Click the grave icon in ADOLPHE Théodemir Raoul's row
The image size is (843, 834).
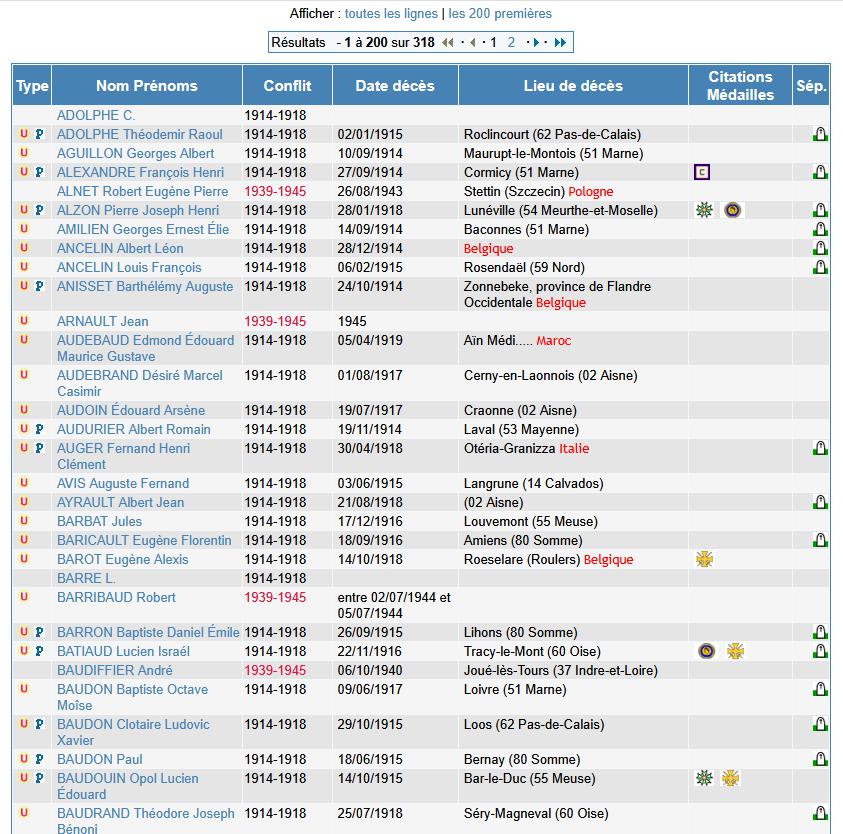(820, 134)
